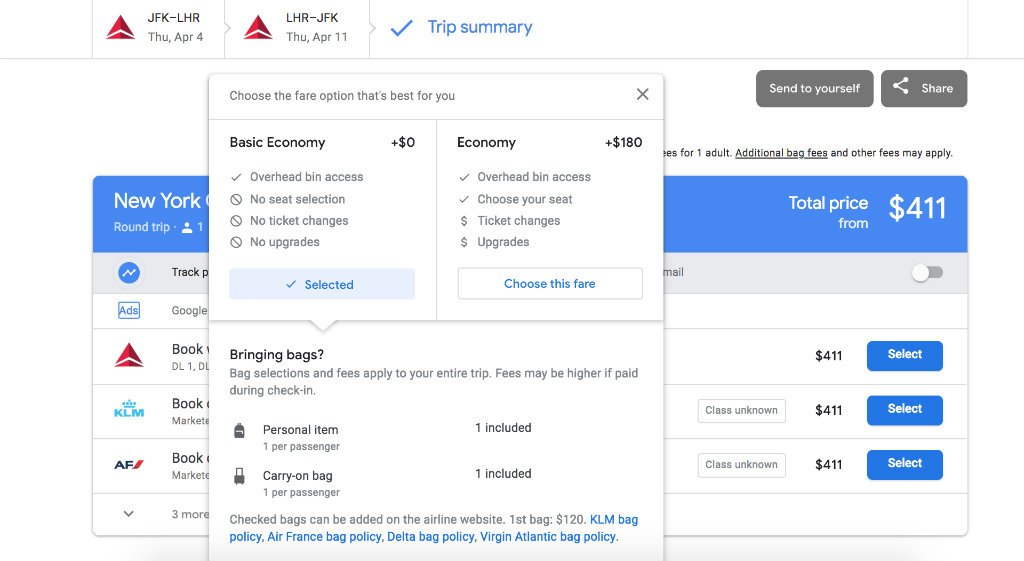Image resolution: width=1024 pixels, height=561 pixels.
Task: Close the fare options popup
Action: pyautogui.click(x=642, y=94)
